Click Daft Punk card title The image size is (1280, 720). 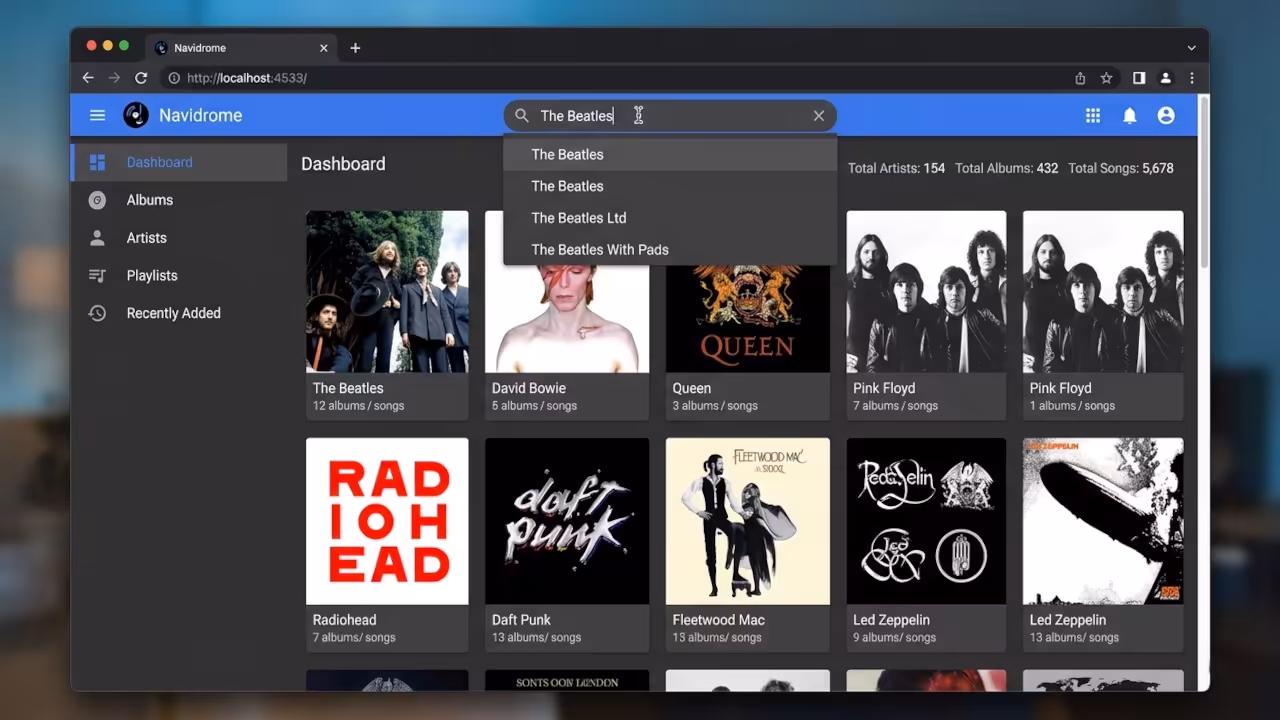coord(521,620)
